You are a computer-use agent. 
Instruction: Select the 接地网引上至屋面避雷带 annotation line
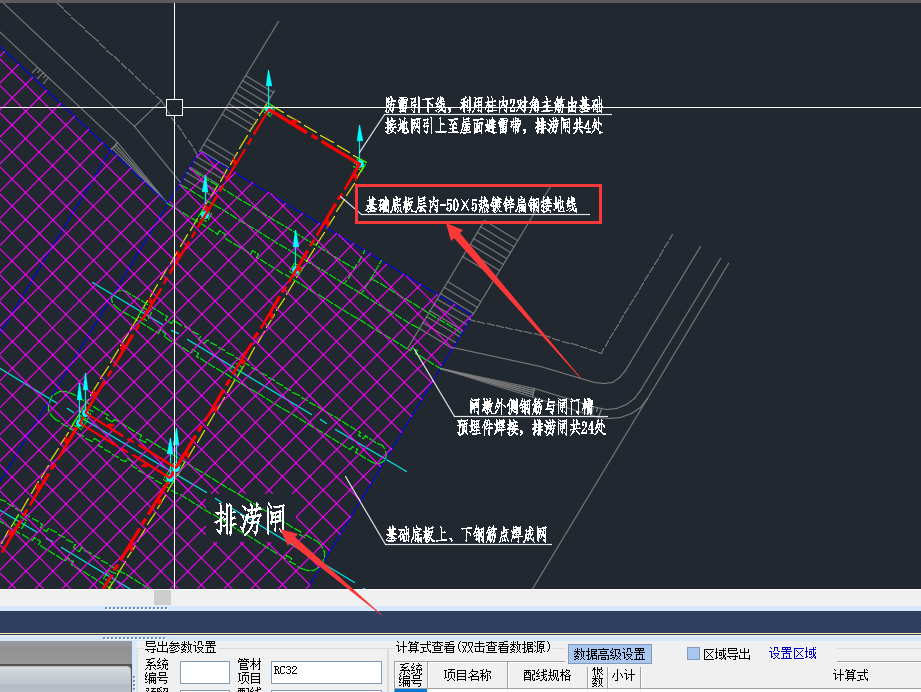[493, 126]
